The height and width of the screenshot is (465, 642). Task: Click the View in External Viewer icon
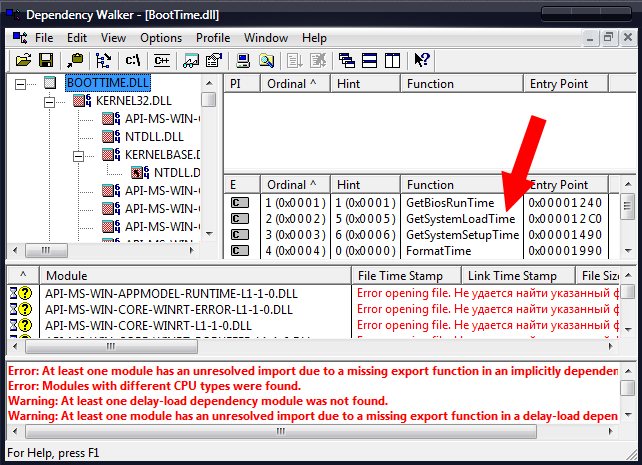pyautogui.click(x=191, y=61)
